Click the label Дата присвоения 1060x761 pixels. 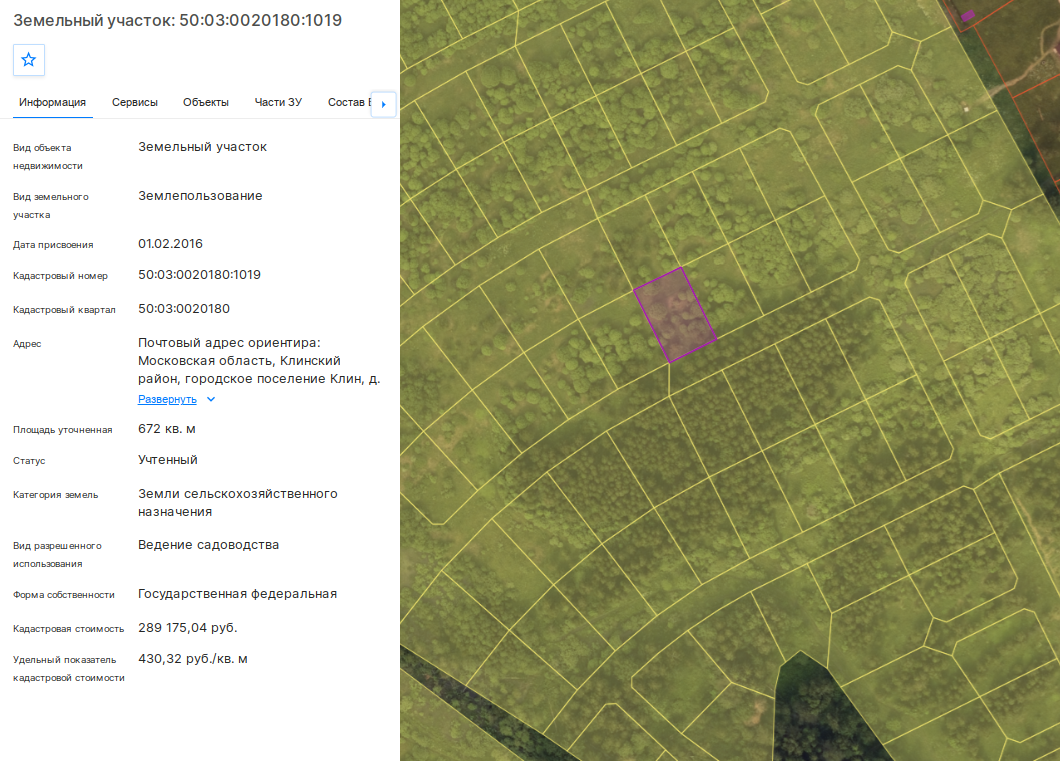point(53,245)
